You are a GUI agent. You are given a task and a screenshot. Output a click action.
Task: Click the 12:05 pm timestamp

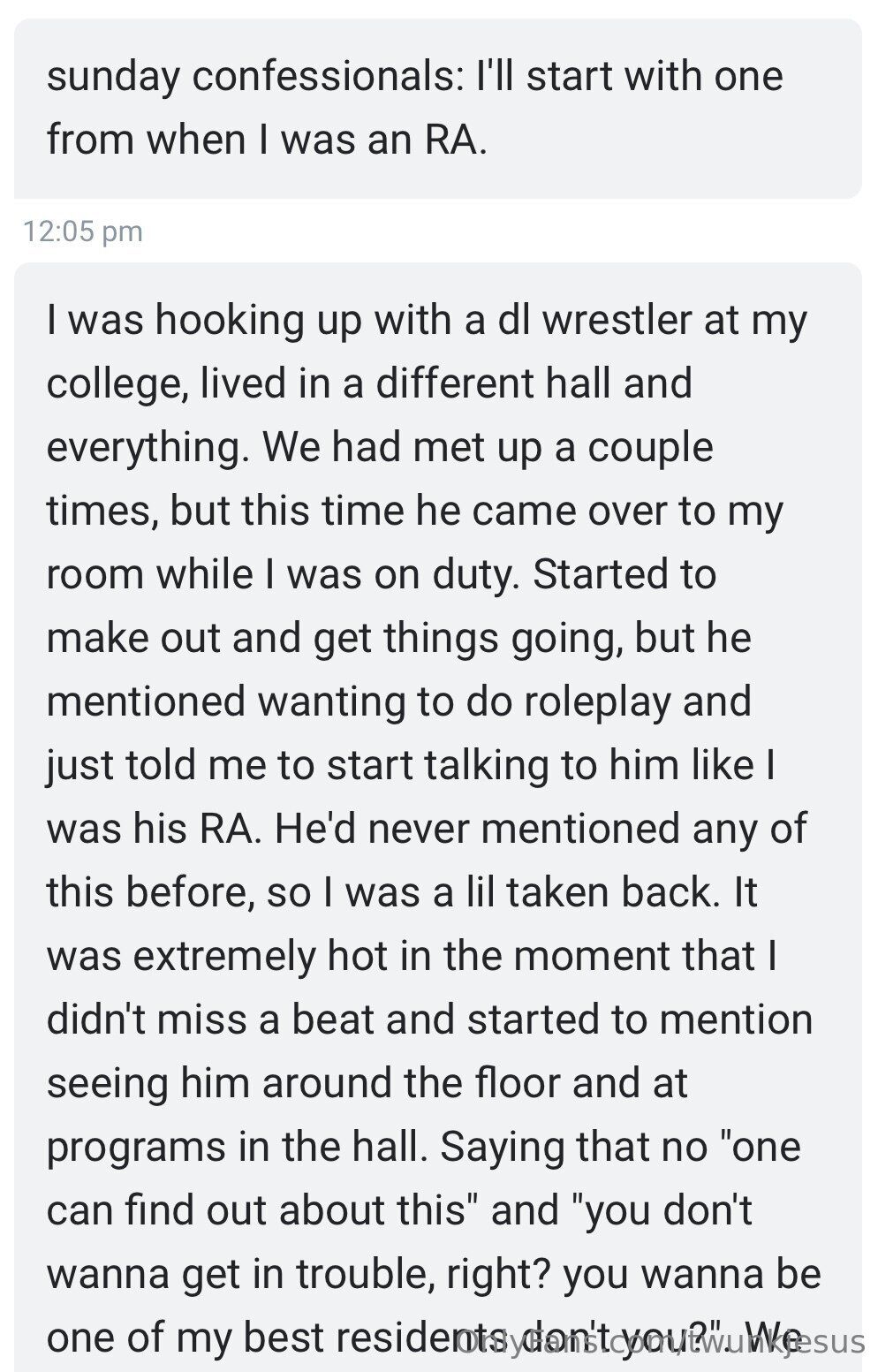(x=82, y=231)
